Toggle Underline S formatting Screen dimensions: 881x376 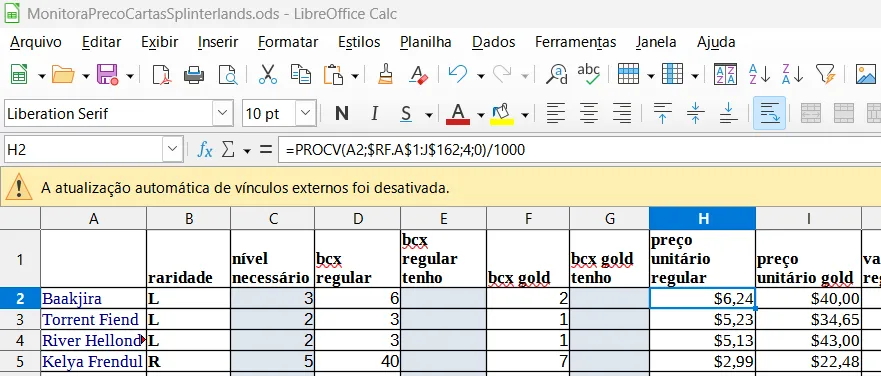[406, 114]
